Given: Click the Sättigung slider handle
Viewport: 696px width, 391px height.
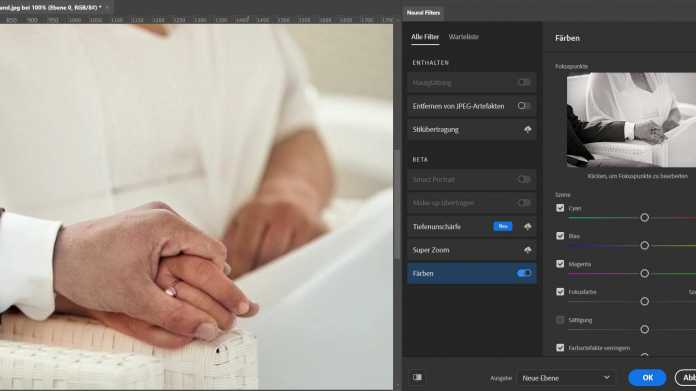Looking at the screenshot, I should pos(645,329).
